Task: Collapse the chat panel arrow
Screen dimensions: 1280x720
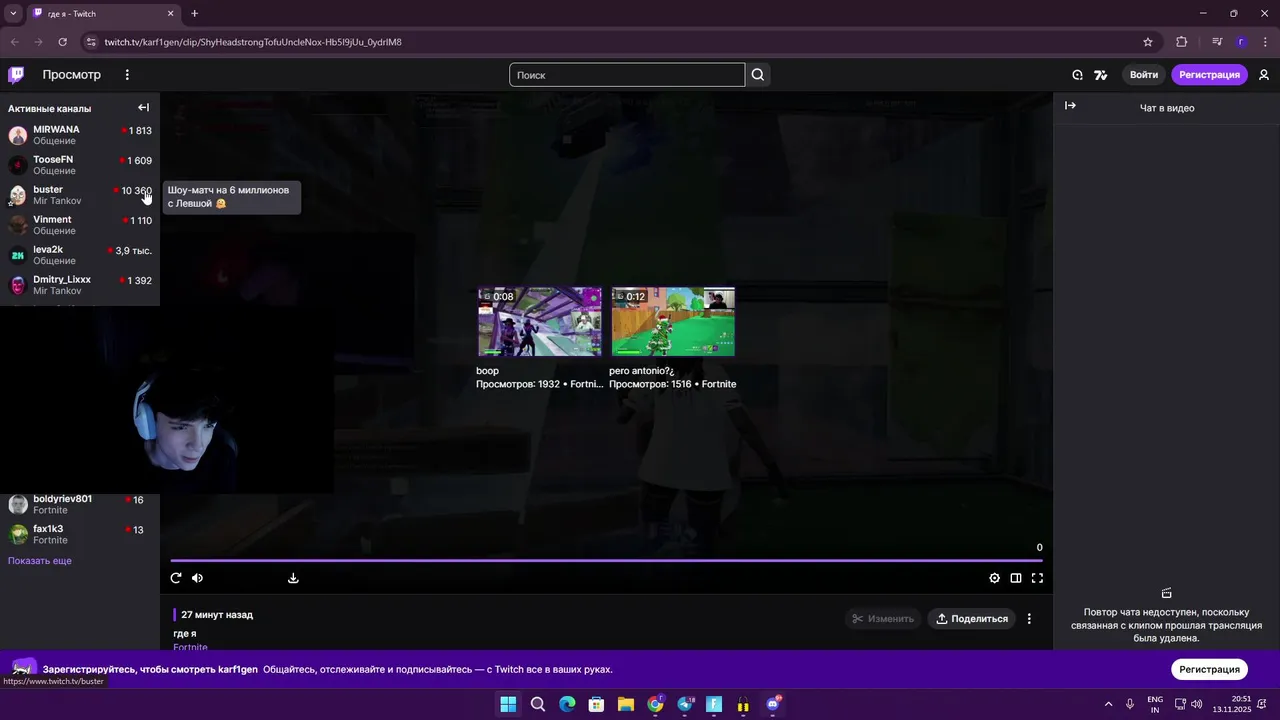Action: coord(1070,106)
